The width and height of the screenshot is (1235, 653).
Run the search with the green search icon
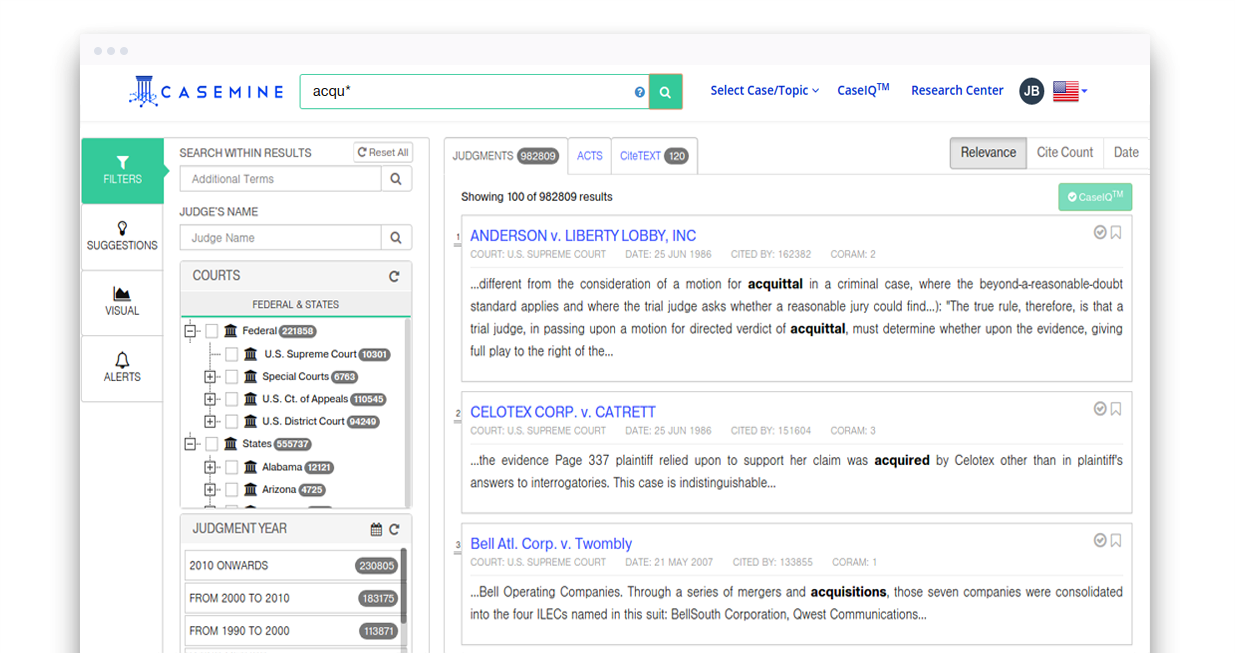click(x=665, y=91)
